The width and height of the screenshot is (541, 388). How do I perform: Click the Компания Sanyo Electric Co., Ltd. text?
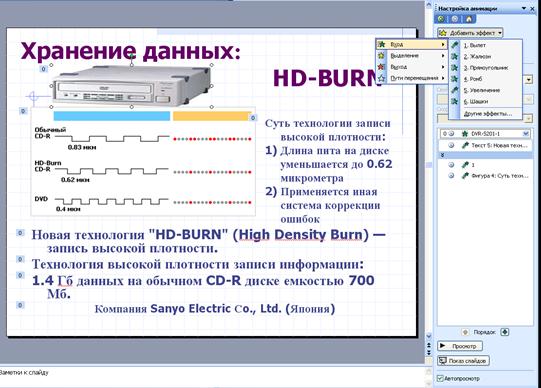tap(215, 308)
